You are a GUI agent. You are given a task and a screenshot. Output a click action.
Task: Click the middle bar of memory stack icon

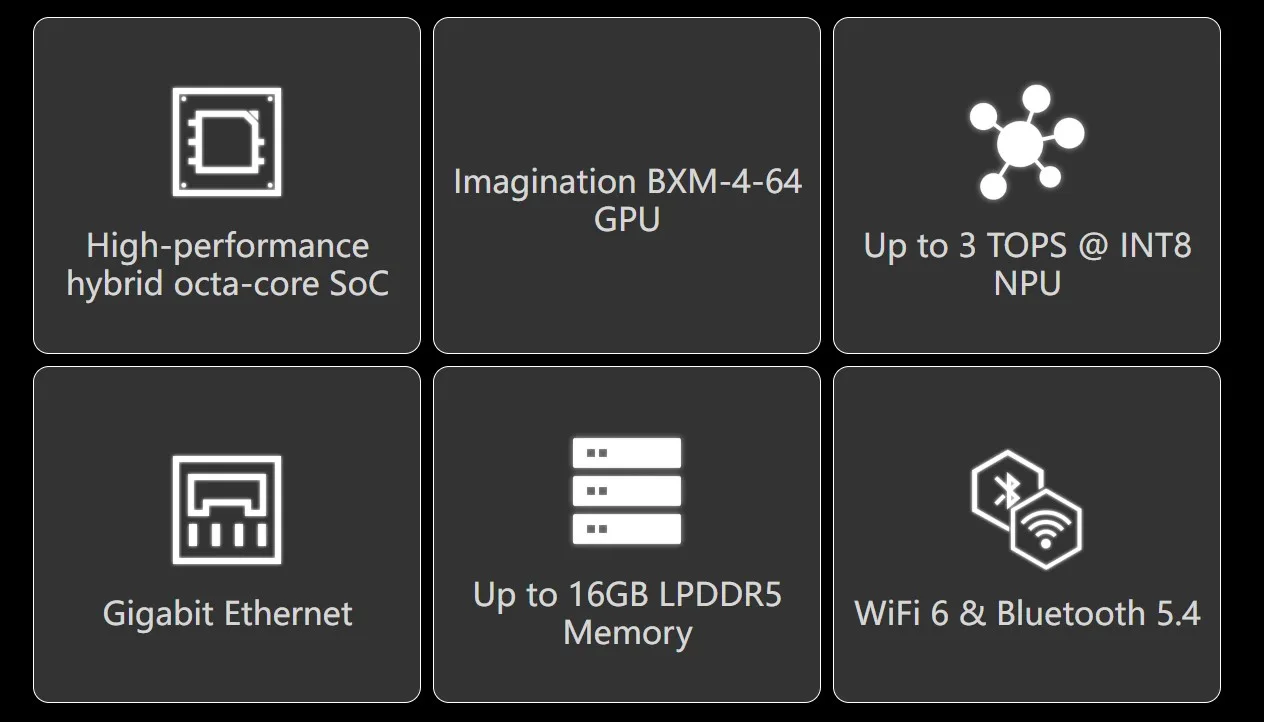point(627,491)
